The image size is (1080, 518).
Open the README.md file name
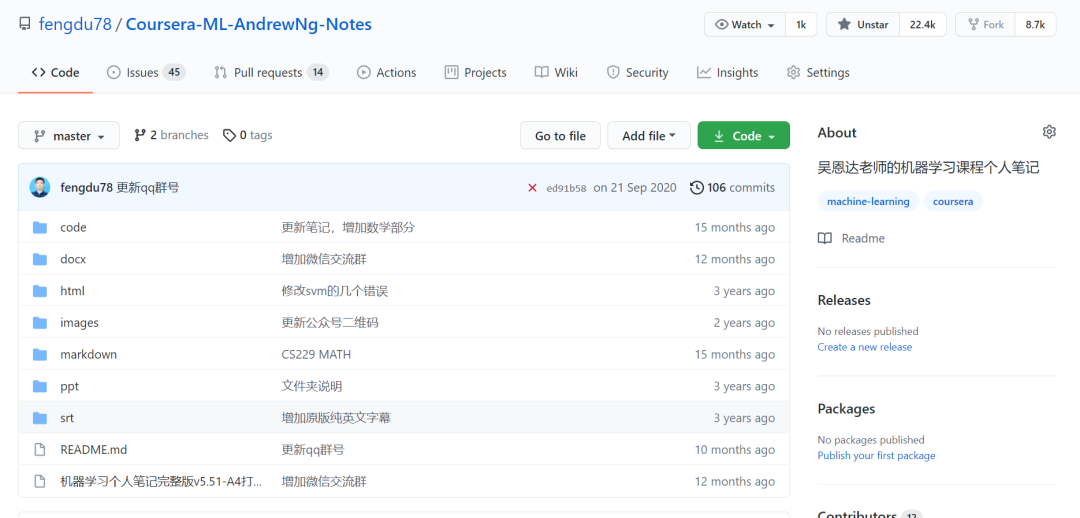(94, 449)
